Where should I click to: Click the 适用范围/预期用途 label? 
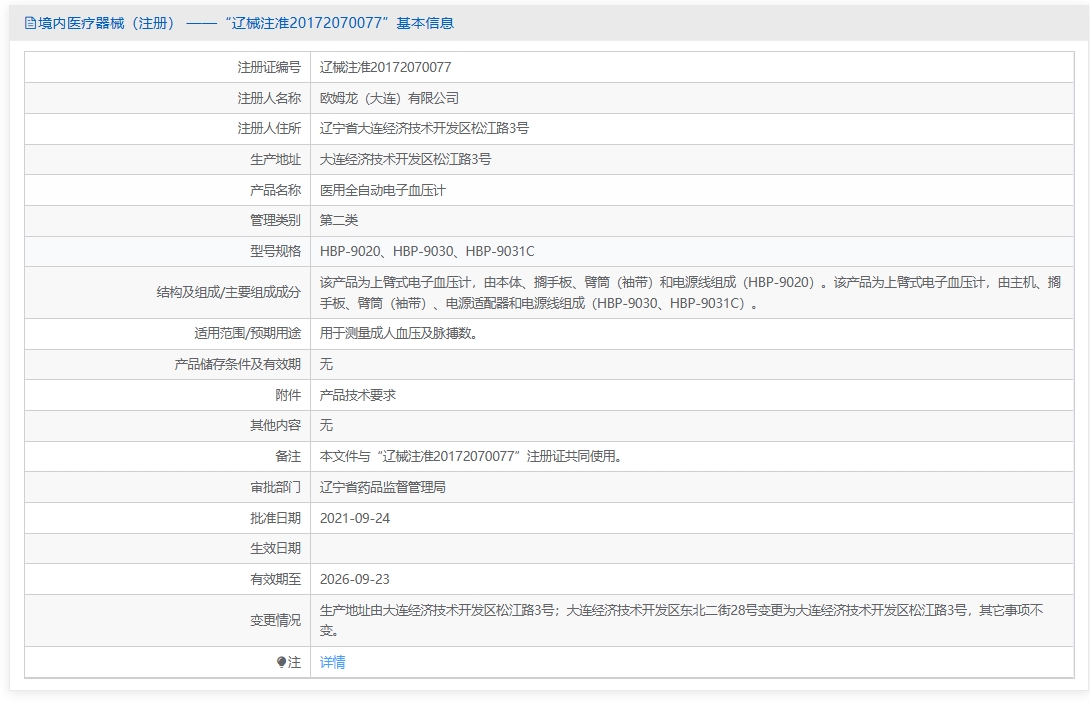247,333
